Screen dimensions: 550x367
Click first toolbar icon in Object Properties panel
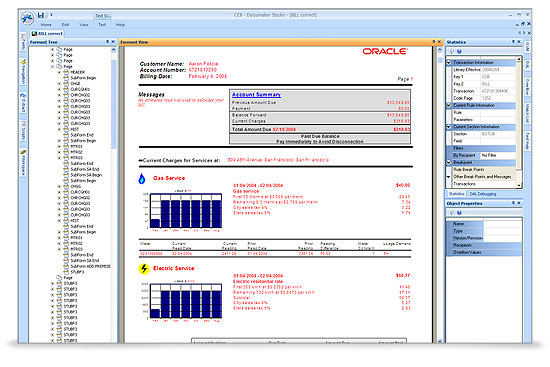point(452,213)
